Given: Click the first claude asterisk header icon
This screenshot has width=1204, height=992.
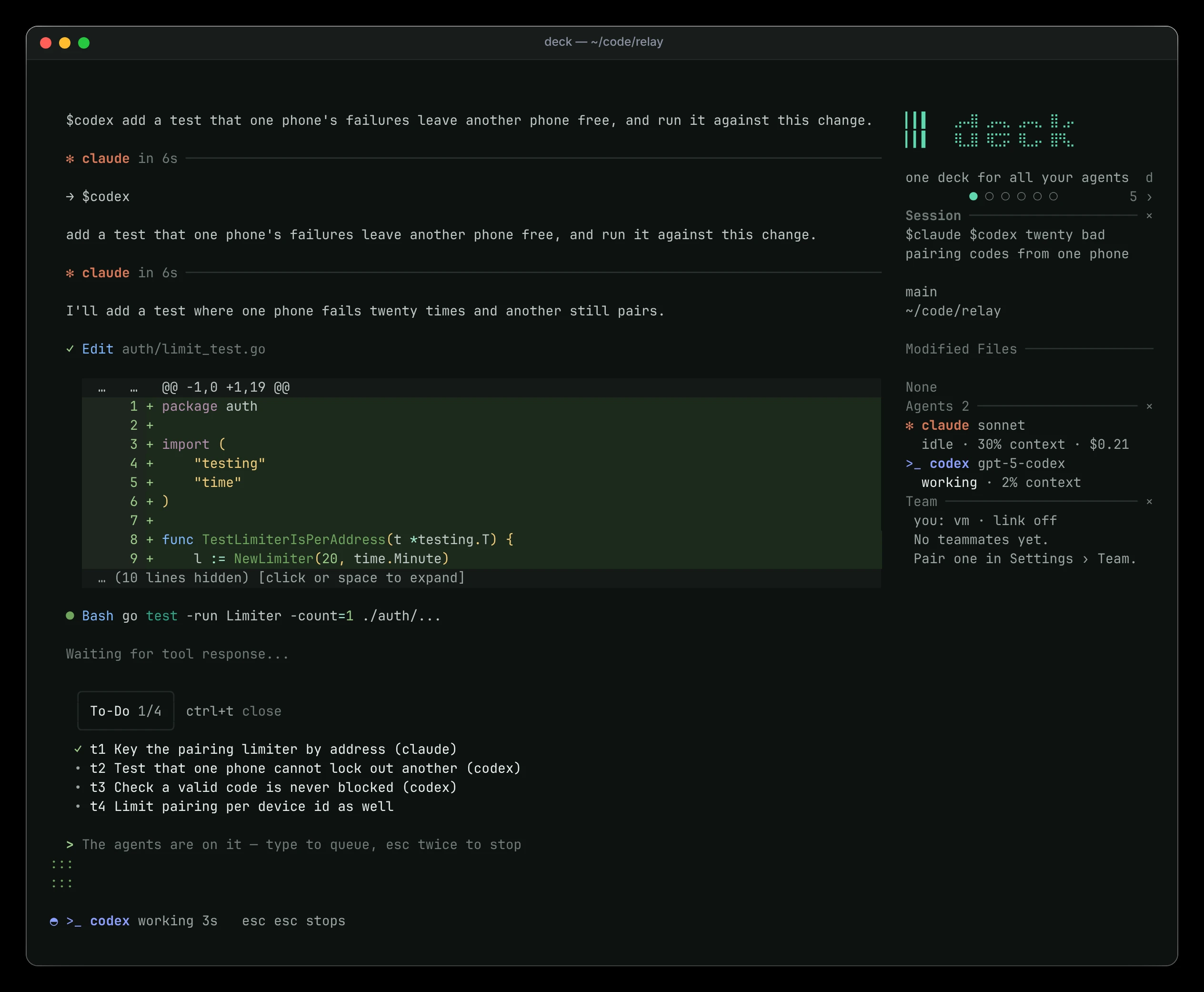Looking at the screenshot, I should pyautogui.click(x=70, y=159).
